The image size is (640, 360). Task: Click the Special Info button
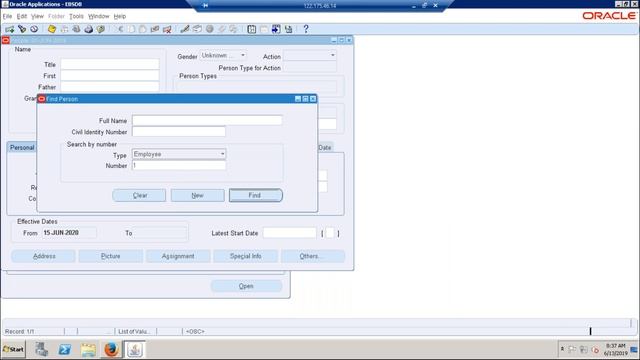(x=245, y=256)
